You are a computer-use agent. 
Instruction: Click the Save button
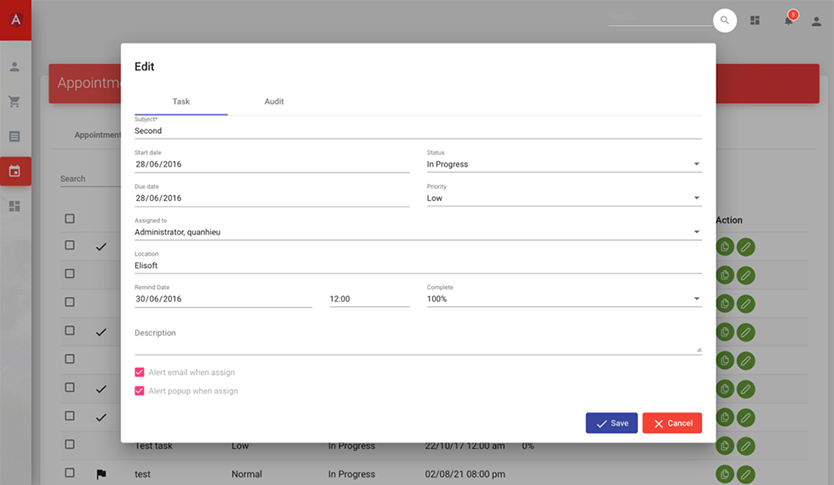(611, 423)
